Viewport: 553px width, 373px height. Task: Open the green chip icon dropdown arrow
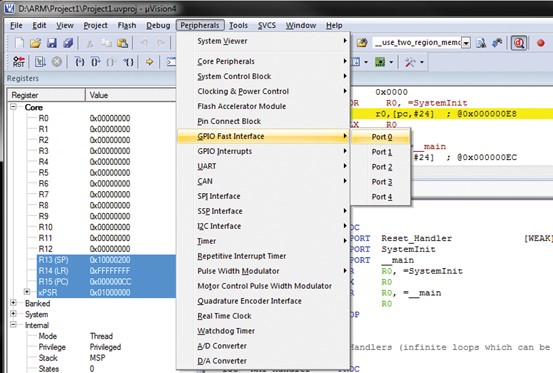391,62
